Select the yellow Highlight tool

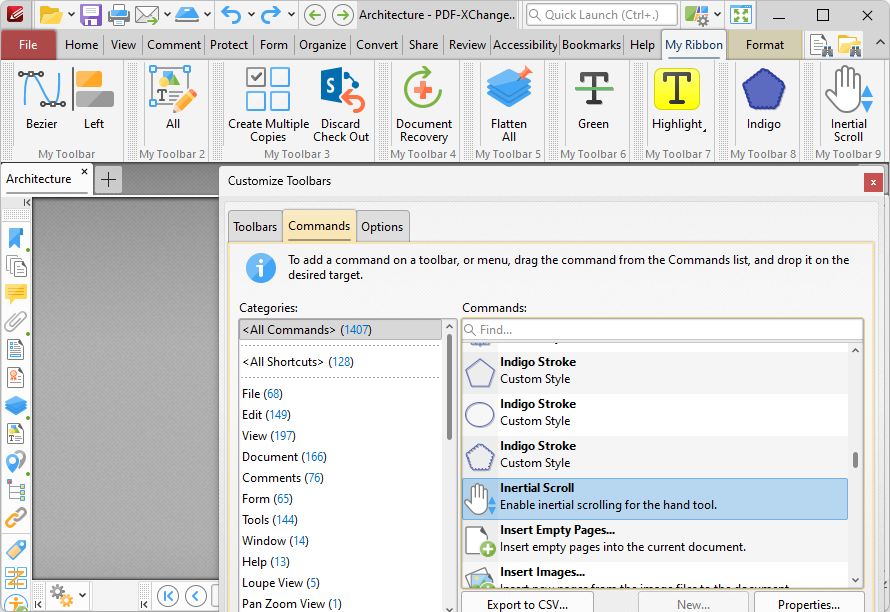tap(676, 99)
